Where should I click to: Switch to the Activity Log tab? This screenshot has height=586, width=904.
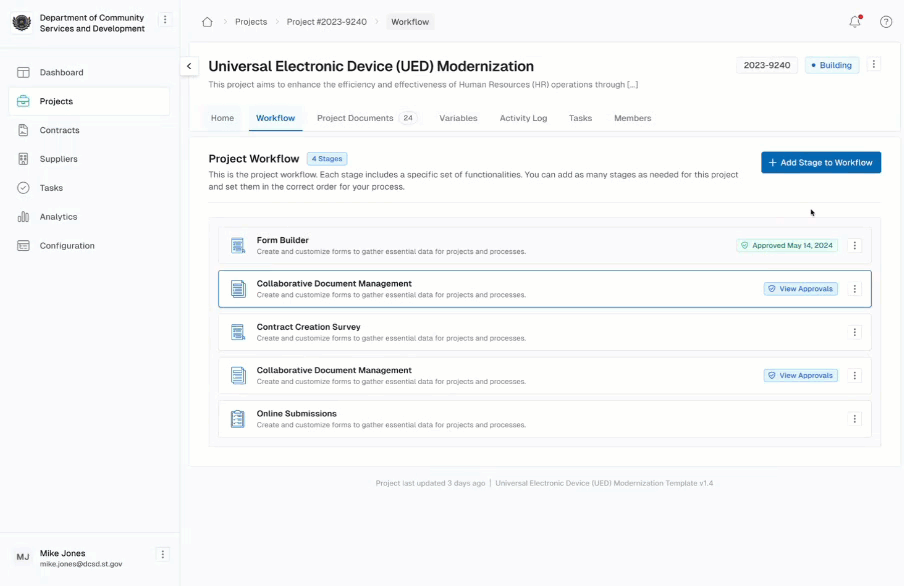(x=523, y=118)
